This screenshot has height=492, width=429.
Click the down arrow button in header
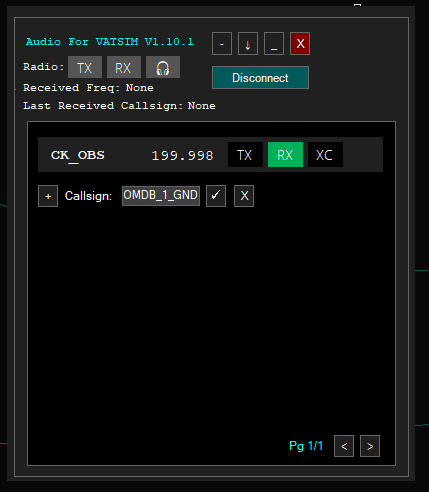pyautogui.click(x=248, y=44)
